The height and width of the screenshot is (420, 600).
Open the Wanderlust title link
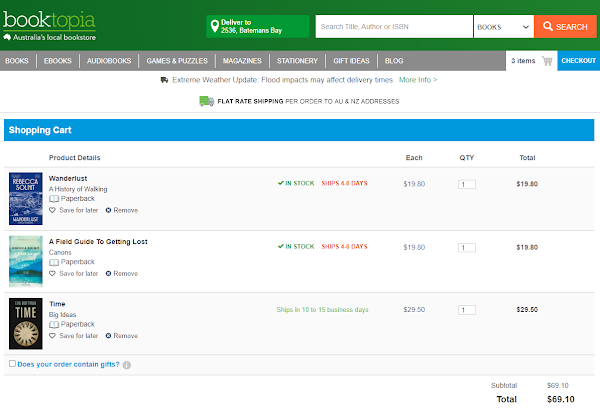click(68, 178)
